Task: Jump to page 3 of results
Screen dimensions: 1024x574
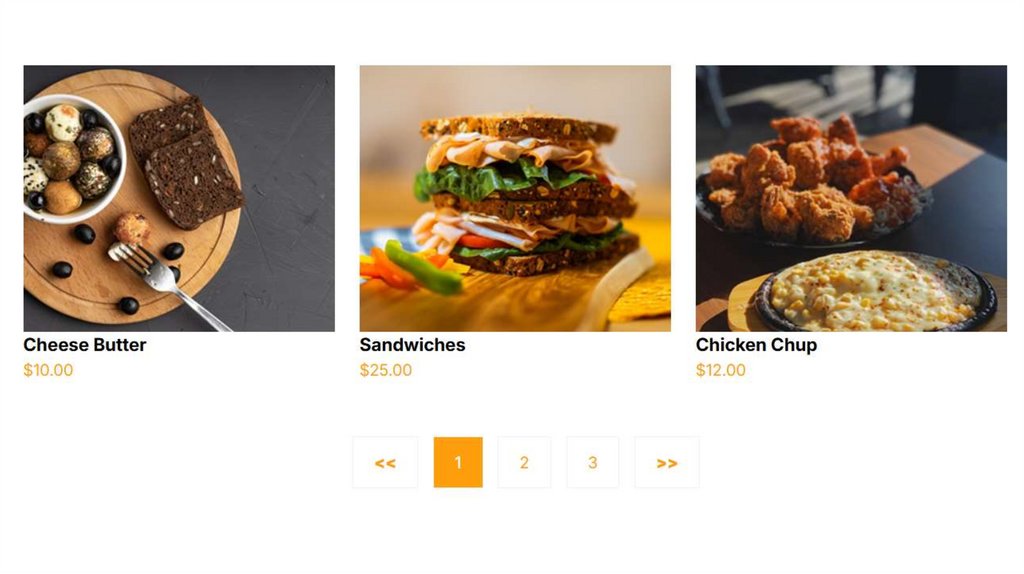Action: 592,462
